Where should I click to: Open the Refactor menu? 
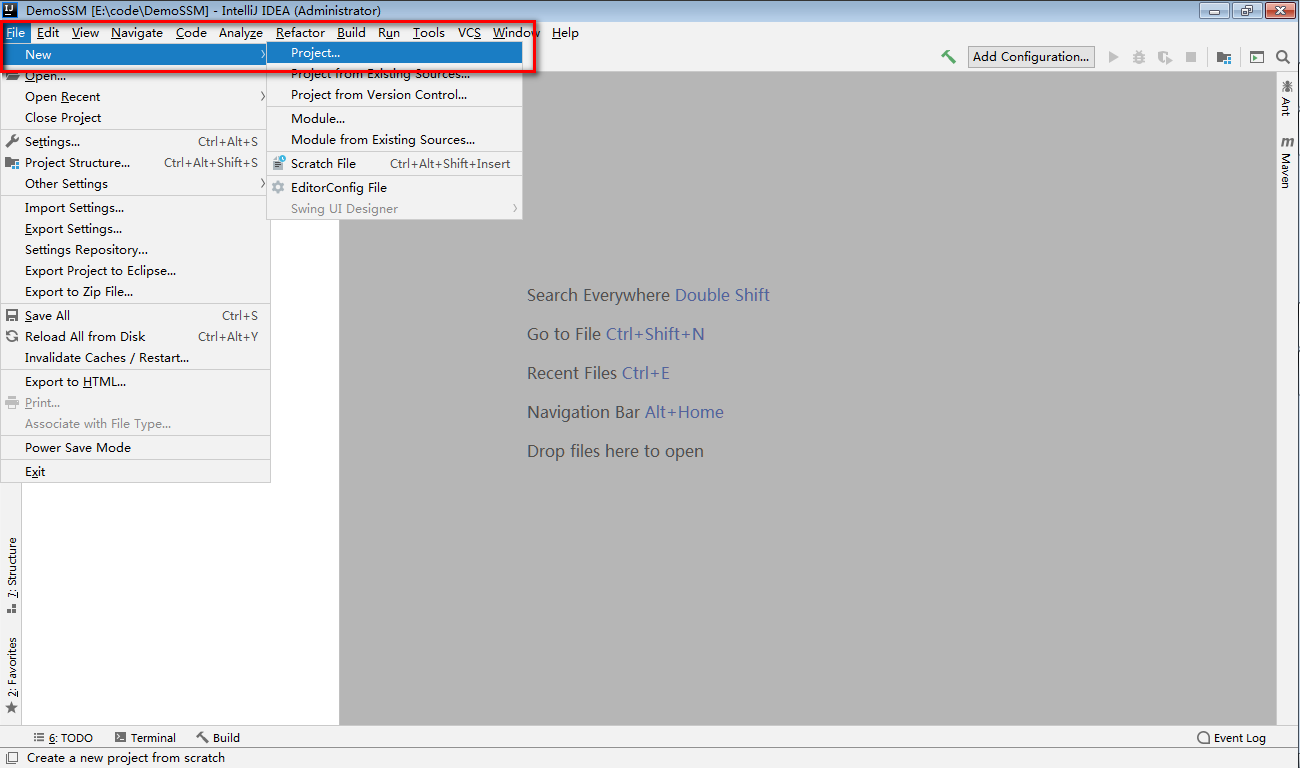click(x=300, y=32)
